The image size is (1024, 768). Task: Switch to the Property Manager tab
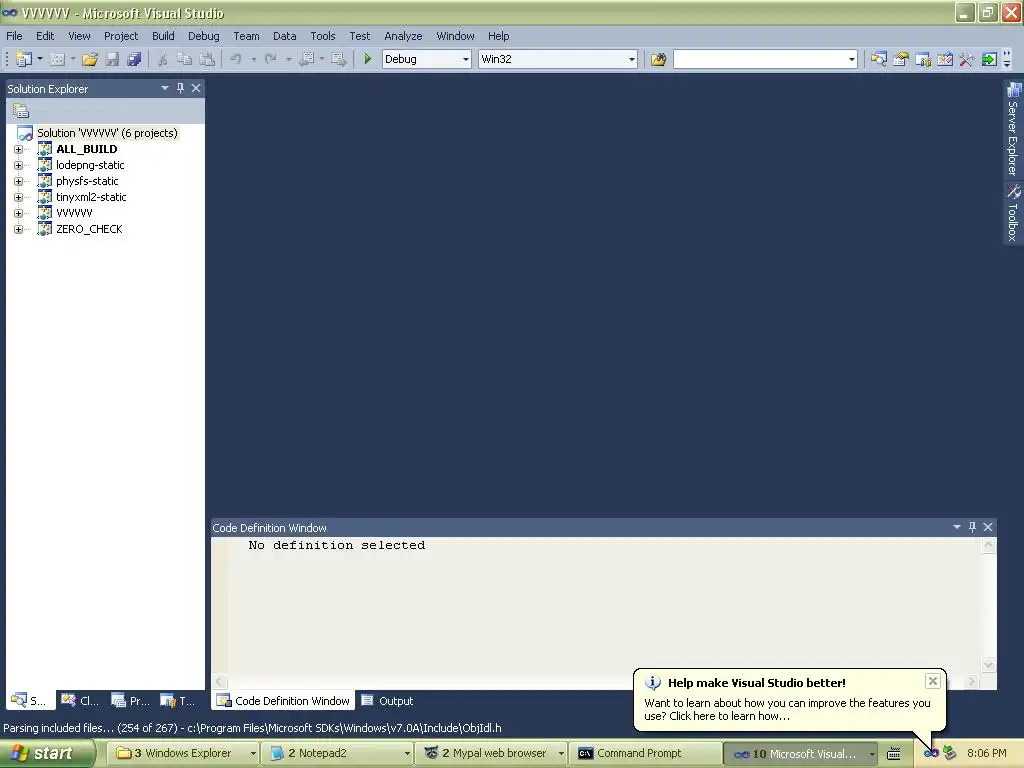[x=130, y=701]
